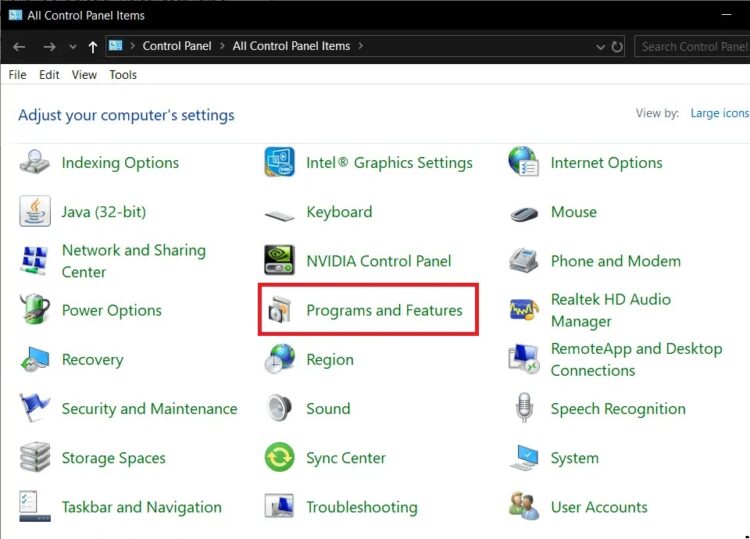
Task: Click the Java (32-bit) coffee cup icon
Action: pos(35,212)
